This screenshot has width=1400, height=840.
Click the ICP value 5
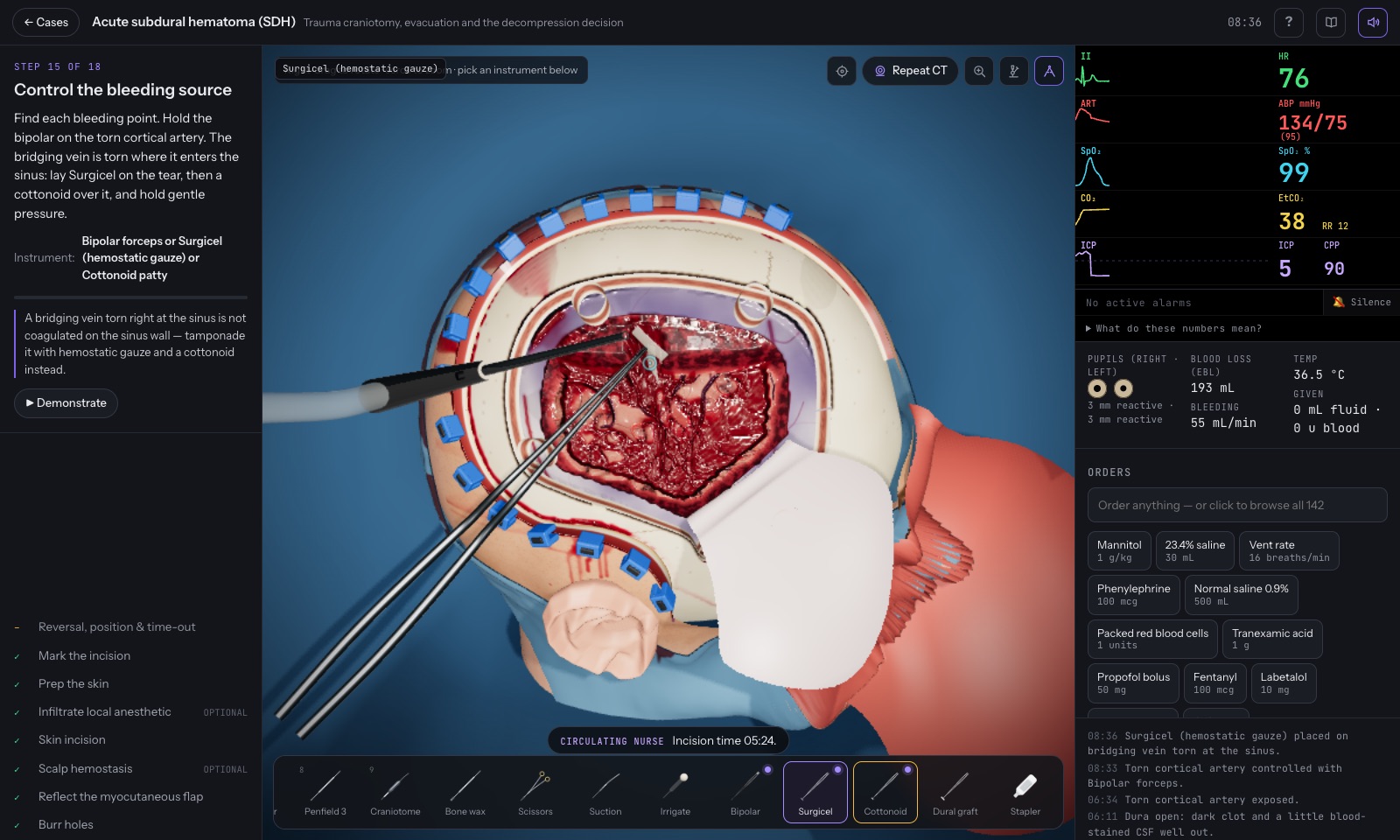click(1284, 269)
